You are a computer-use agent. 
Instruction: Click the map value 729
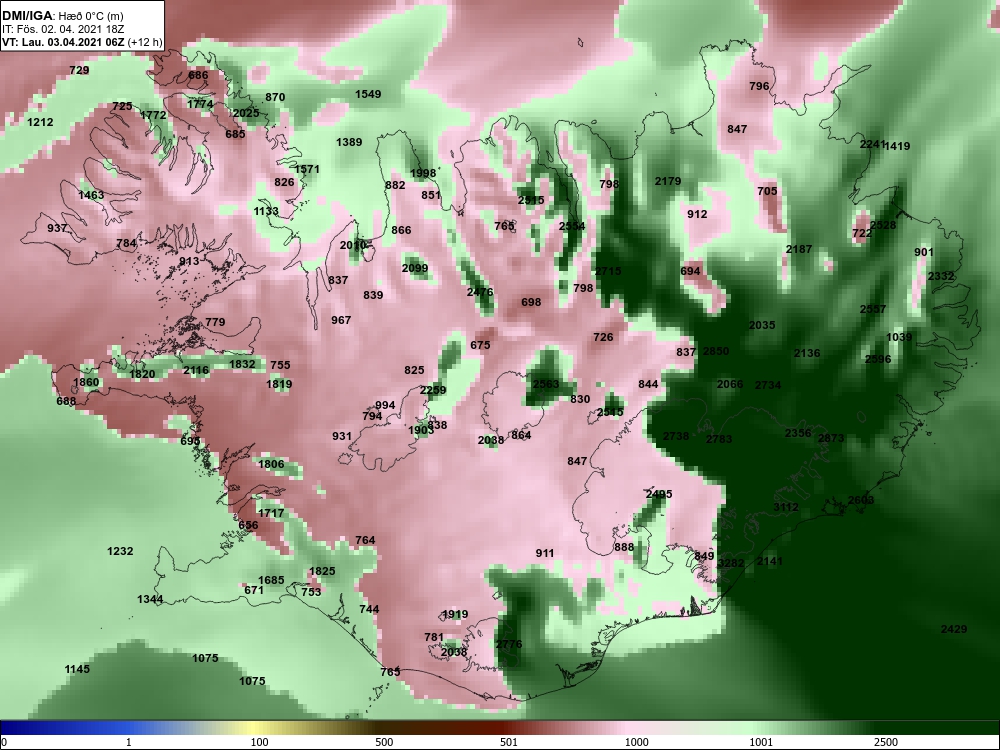79,70
